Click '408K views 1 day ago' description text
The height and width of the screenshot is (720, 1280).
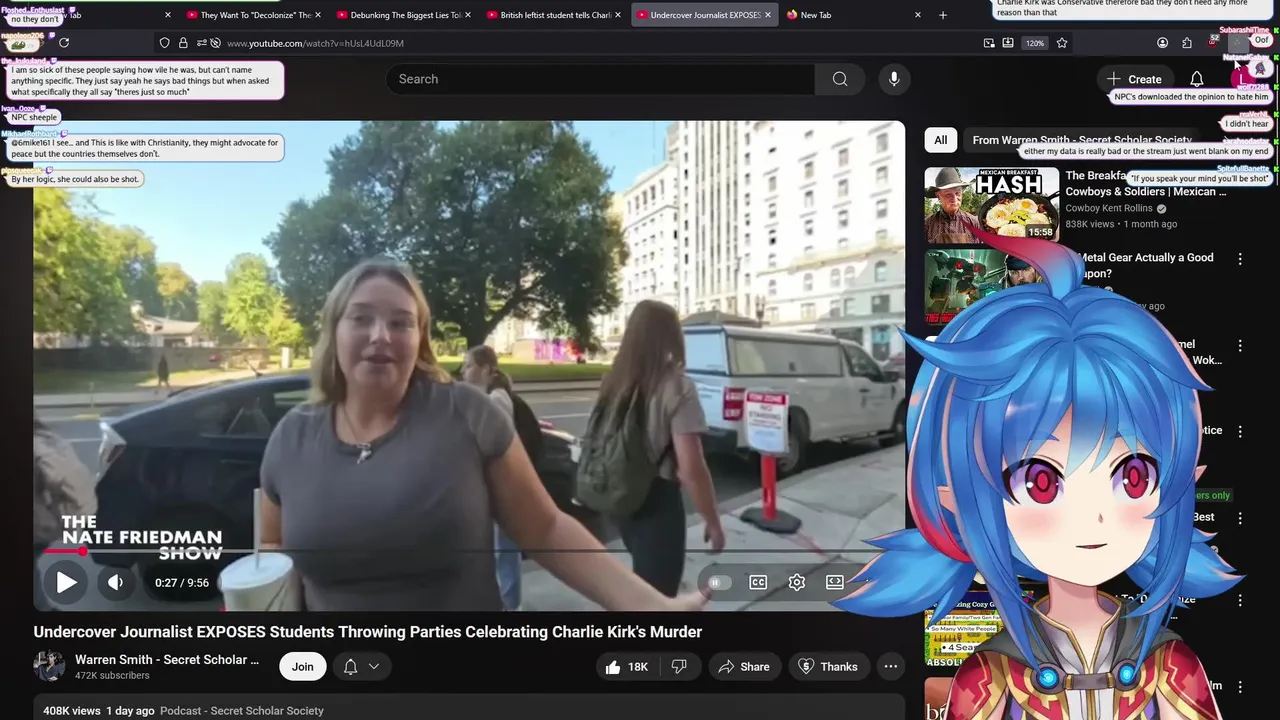point(99,711)
